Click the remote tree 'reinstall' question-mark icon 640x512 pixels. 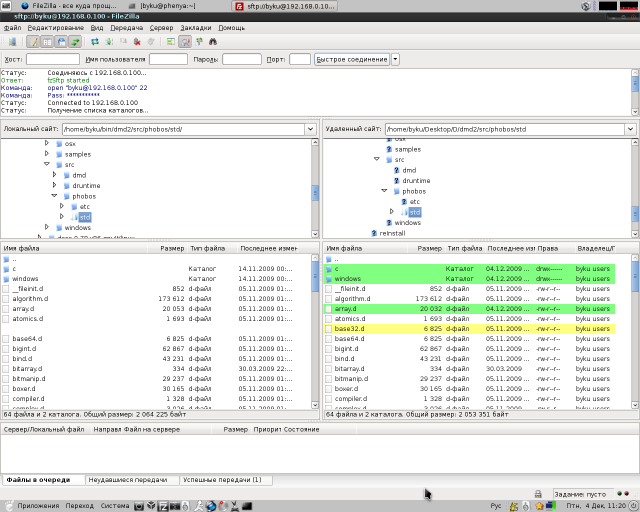coord(374,233)
